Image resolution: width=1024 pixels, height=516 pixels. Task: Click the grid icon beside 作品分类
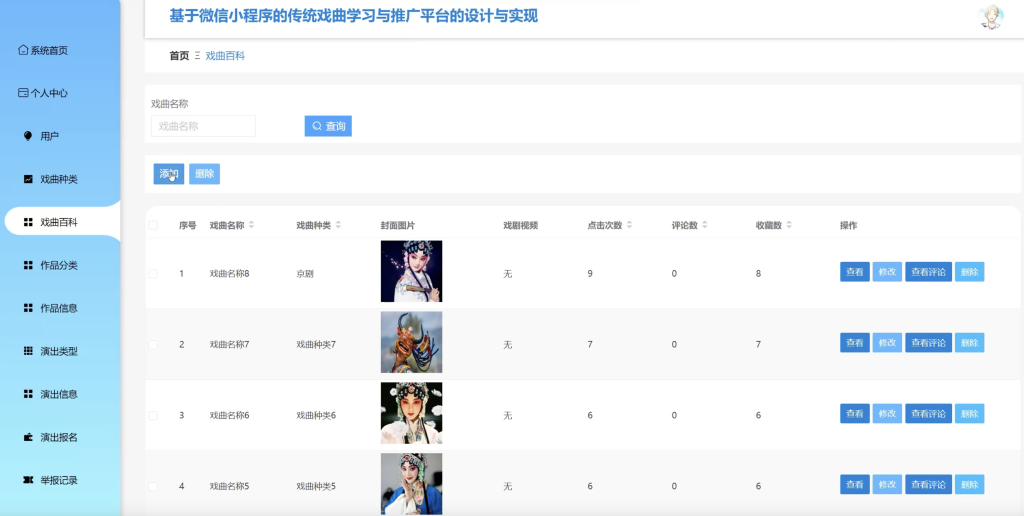click(x=28, y=265)
